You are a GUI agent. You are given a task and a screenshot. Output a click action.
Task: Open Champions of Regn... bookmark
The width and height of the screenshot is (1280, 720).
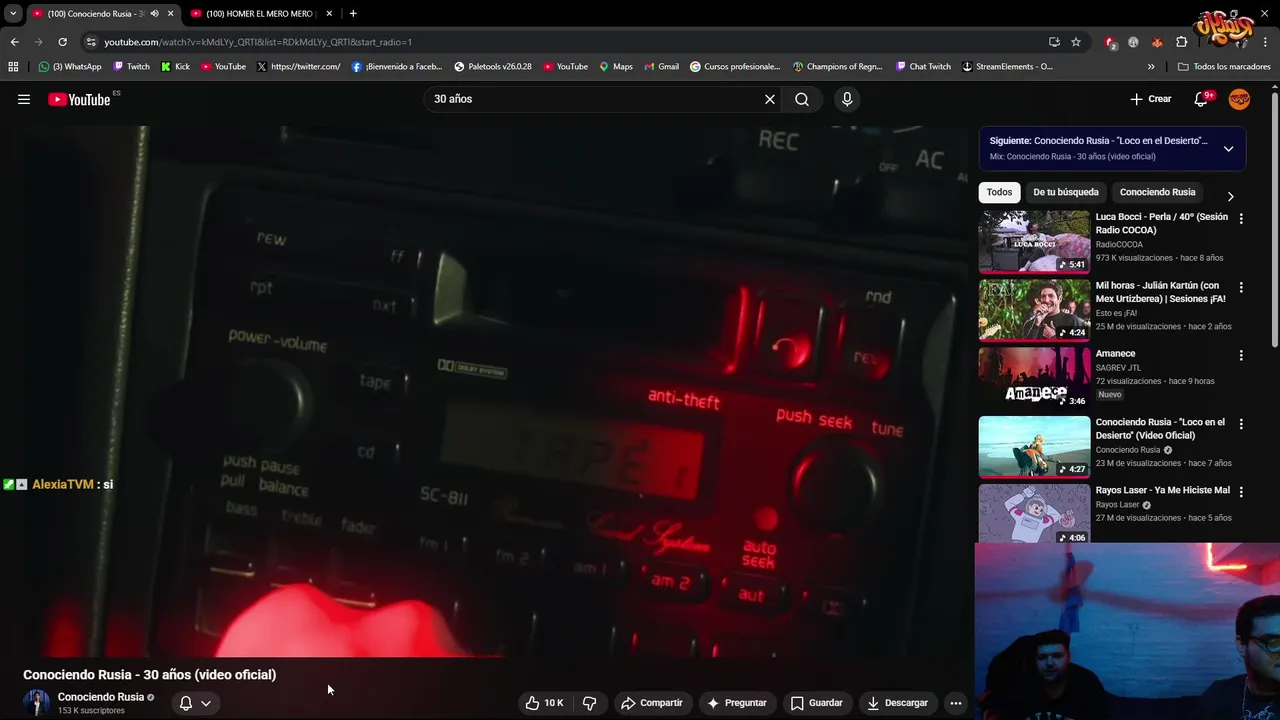coord(838,66)
